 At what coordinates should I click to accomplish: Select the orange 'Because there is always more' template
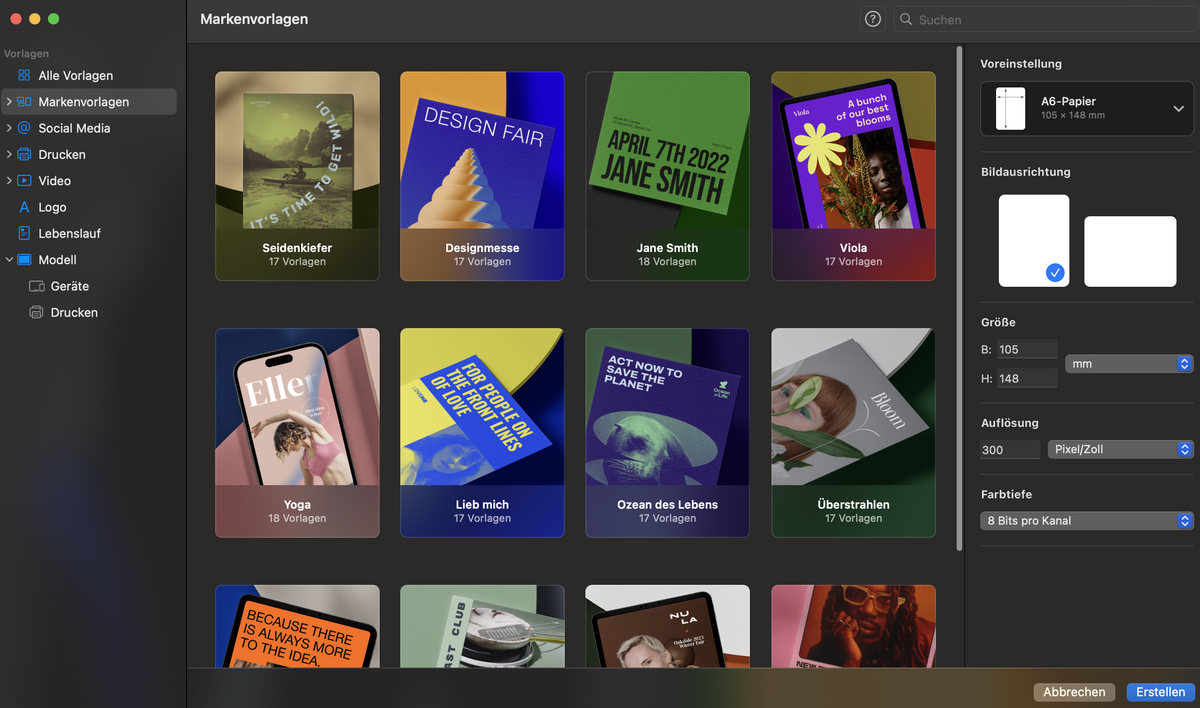click(297, 626)
